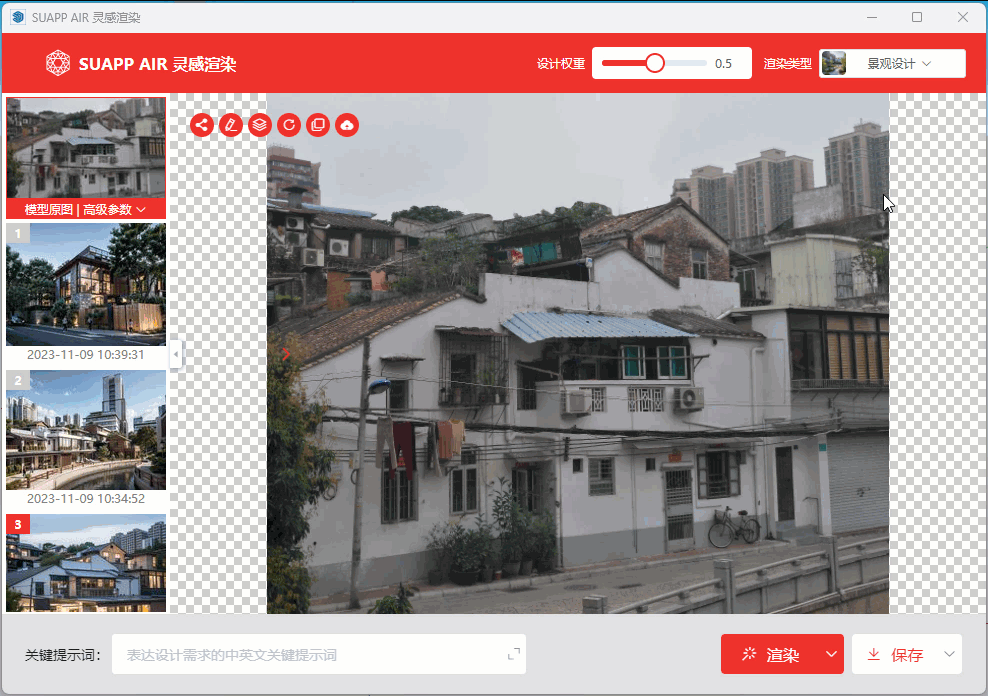
Task: Click the 保存 save button
Action: pos(895,654)
